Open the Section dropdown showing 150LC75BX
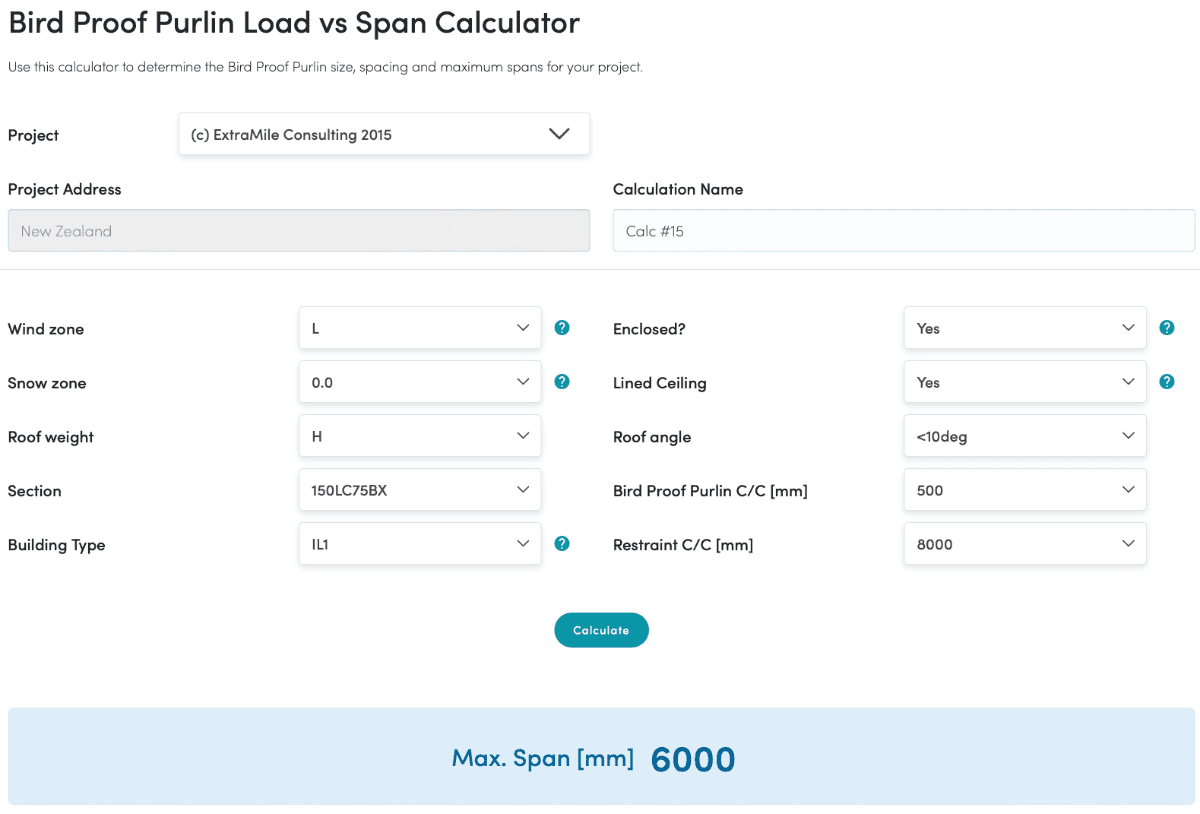Screen dimensions: 1200x814 (x=420, y=490)
